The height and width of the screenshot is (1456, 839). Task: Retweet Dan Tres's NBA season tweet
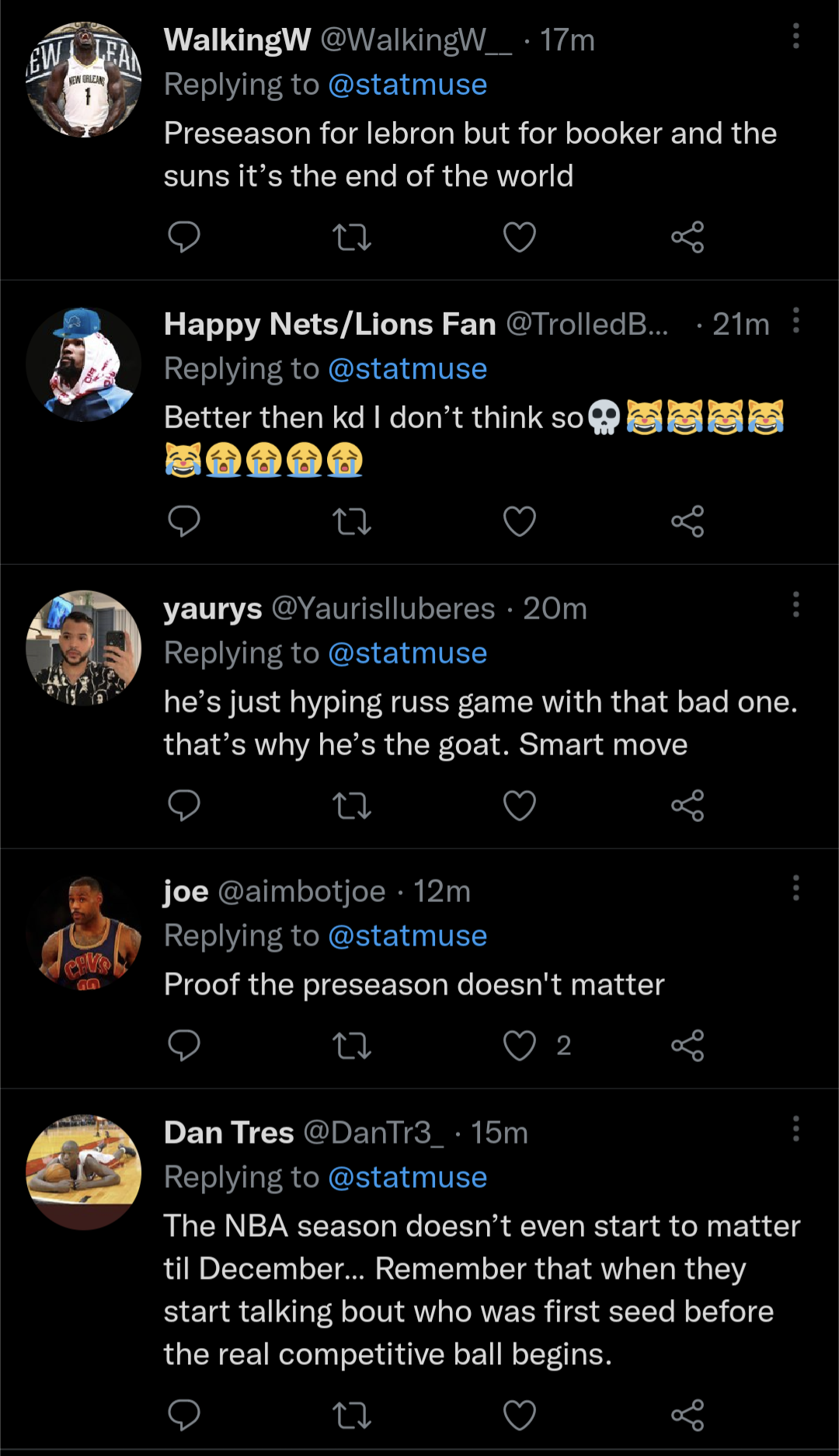coord(352,1415)
